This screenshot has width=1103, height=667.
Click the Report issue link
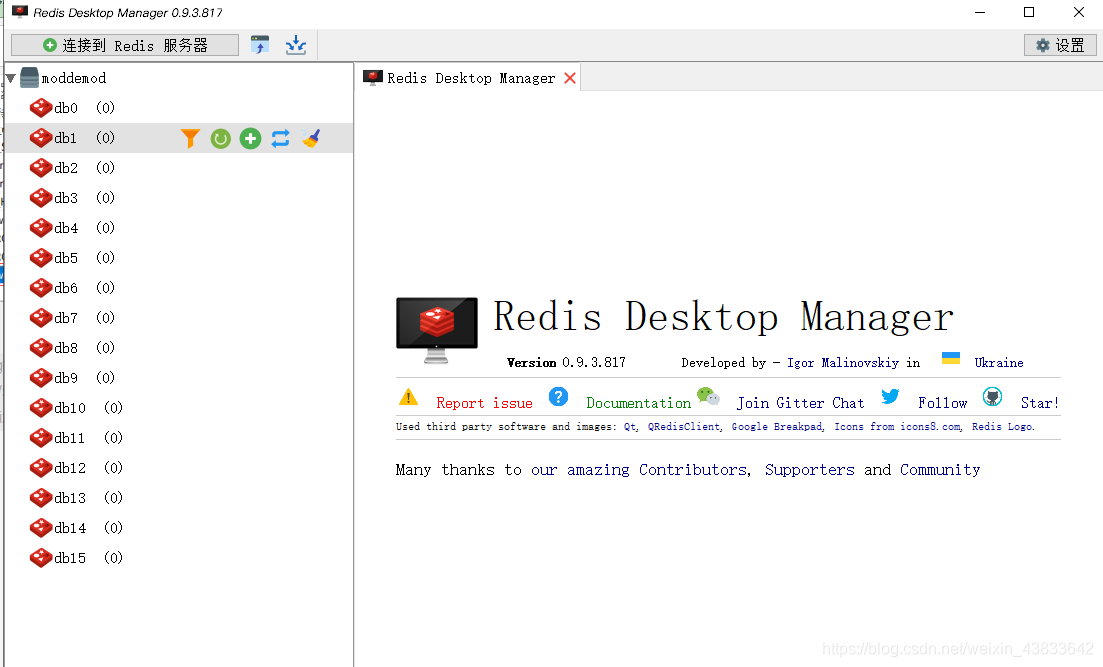pyautogui.click(x=484, y=403)
